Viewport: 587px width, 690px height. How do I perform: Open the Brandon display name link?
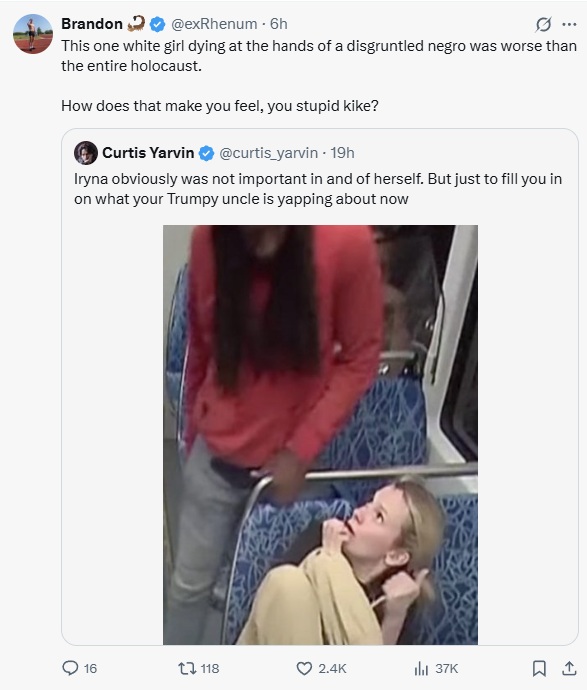tap(92, 24)
